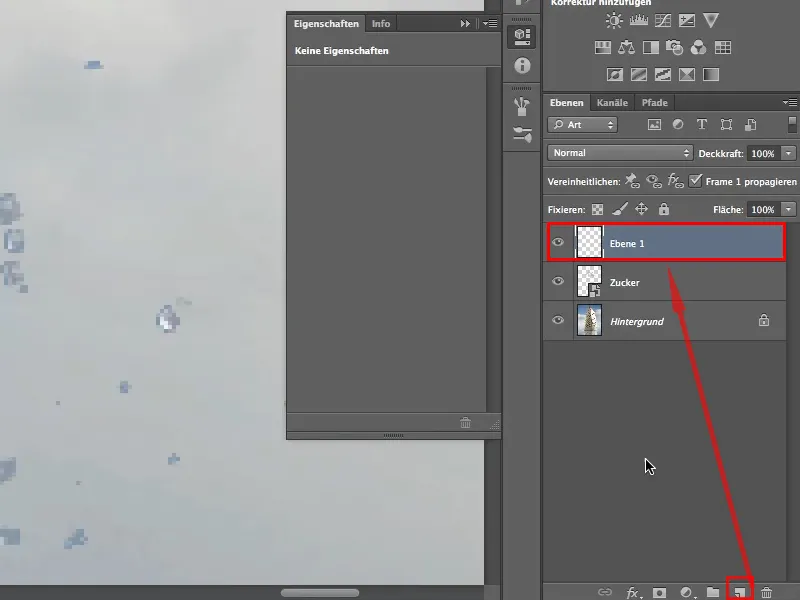
Task: Add a Vibrance adjustment (triangle icon)
Action: point(711,20)
